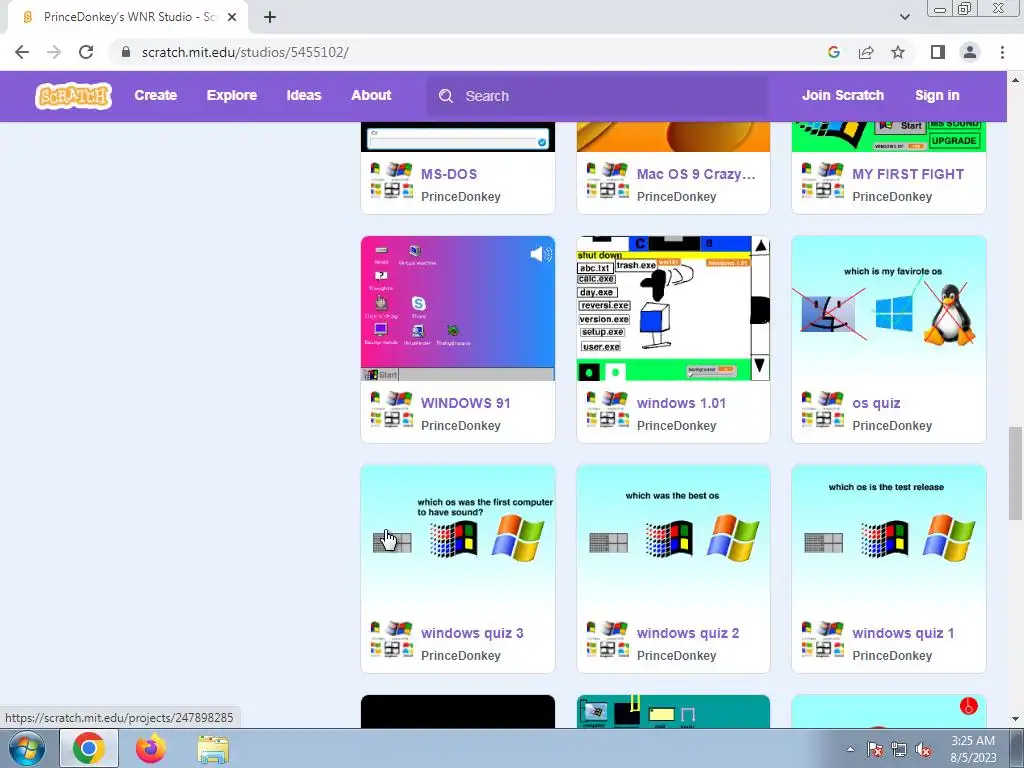The width and height of the screenshot is (1024, 768).
Task: Click avatar on WINDOWS 91 card
Action: pos(392,409)
